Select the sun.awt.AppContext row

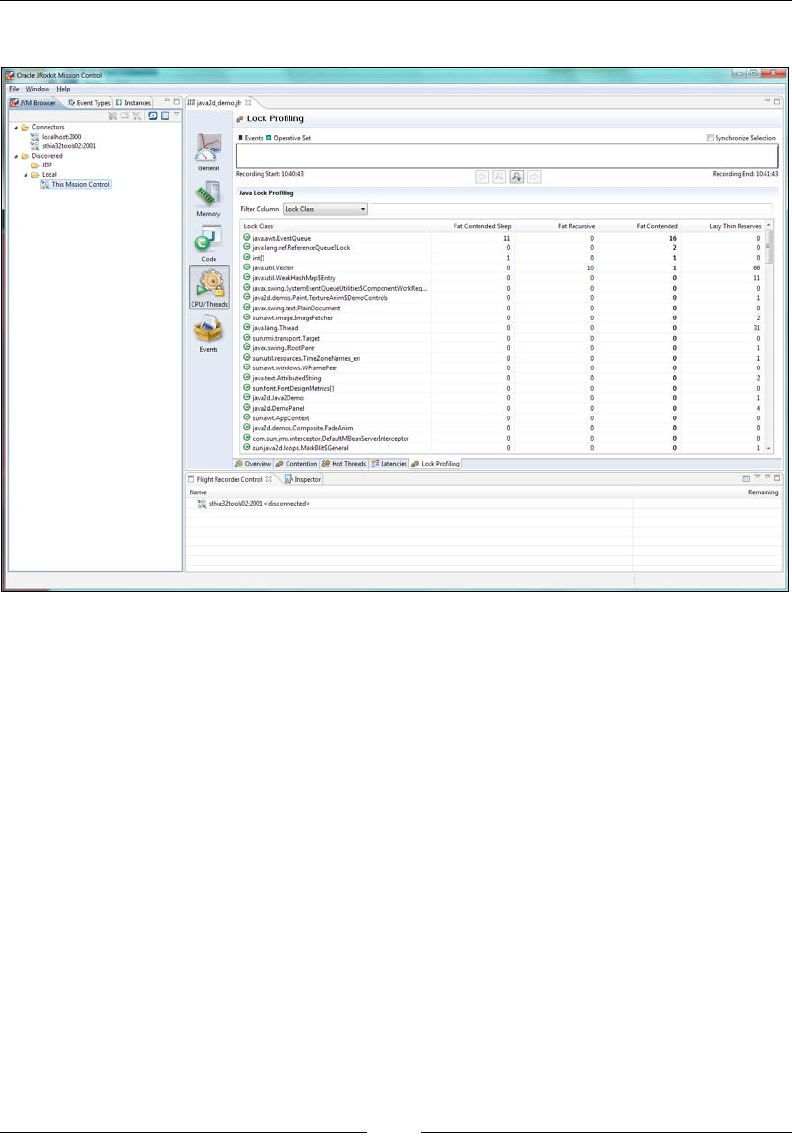coord(502,418)
